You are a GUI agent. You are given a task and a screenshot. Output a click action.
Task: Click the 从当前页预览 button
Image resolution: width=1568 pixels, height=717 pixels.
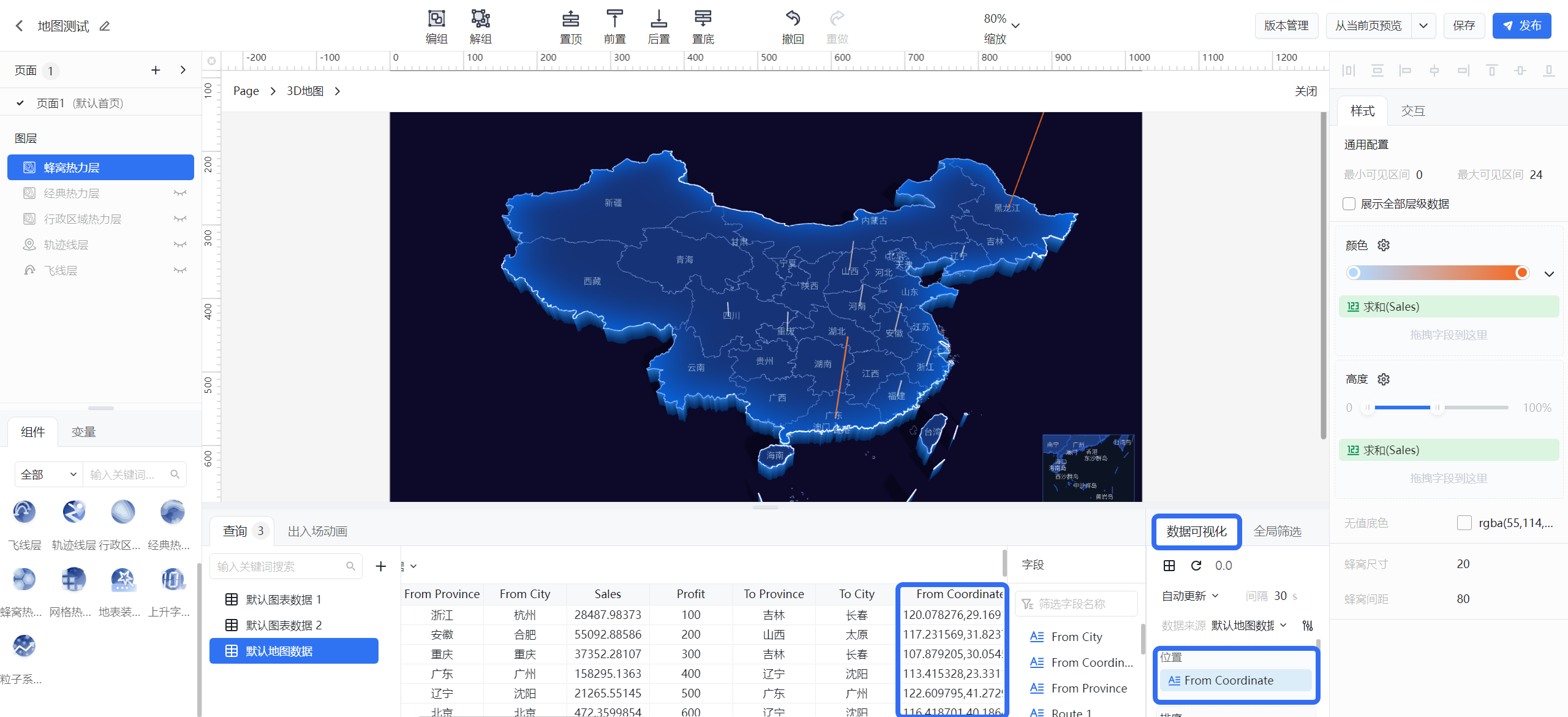point(1368,26)
